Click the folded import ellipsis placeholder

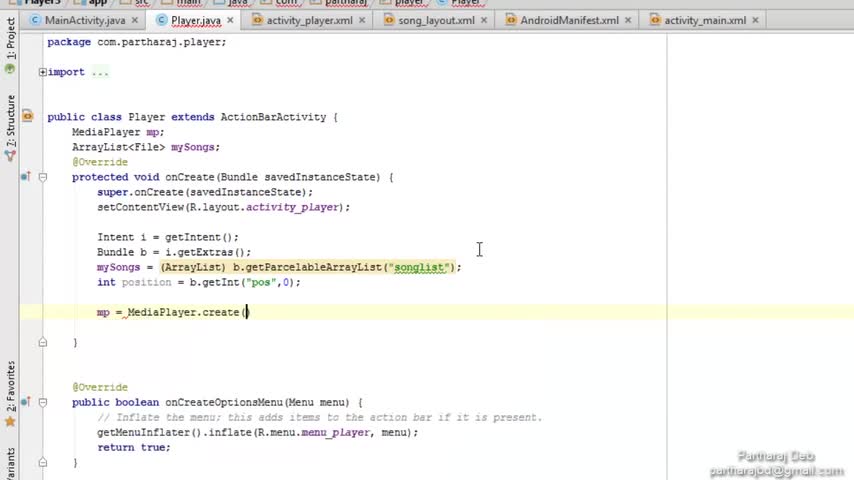(x=100, y=72)
